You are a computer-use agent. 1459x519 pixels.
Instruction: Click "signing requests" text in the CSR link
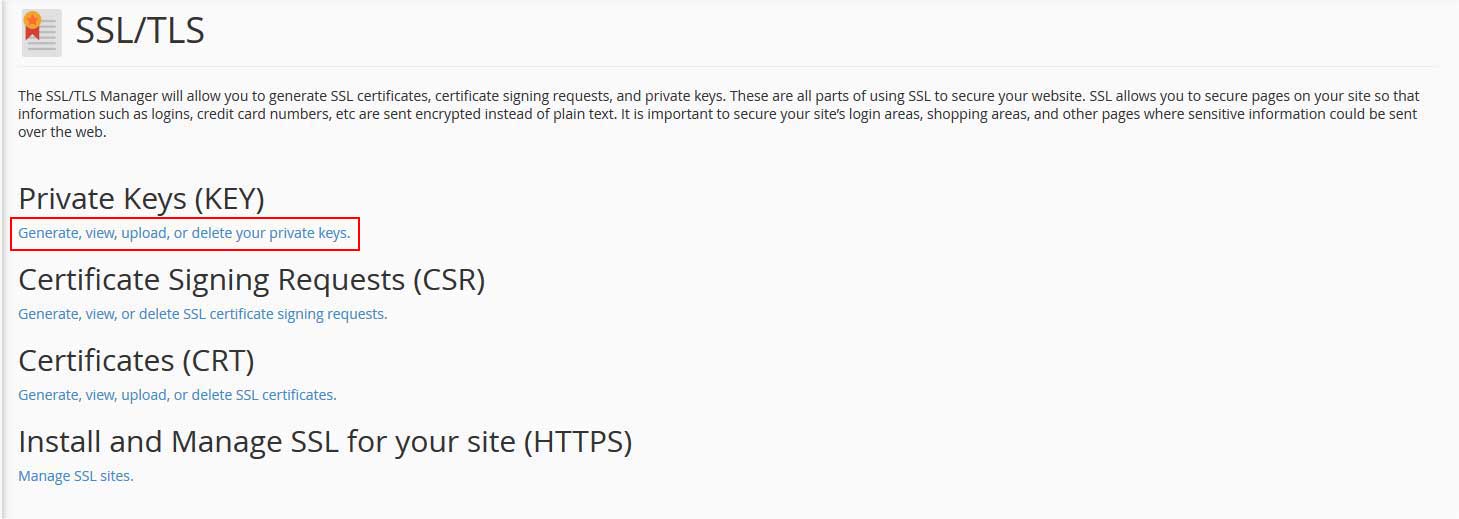coord(331,314)
